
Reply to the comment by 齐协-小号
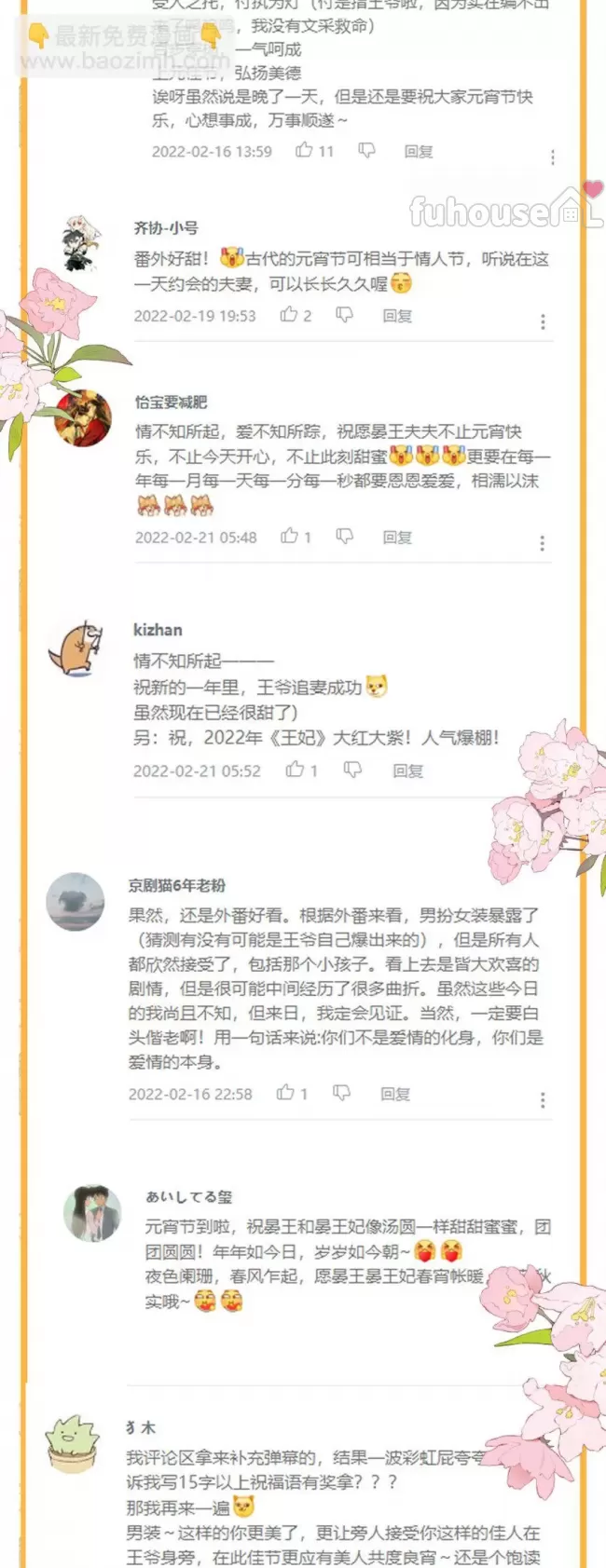coord(397,316)
